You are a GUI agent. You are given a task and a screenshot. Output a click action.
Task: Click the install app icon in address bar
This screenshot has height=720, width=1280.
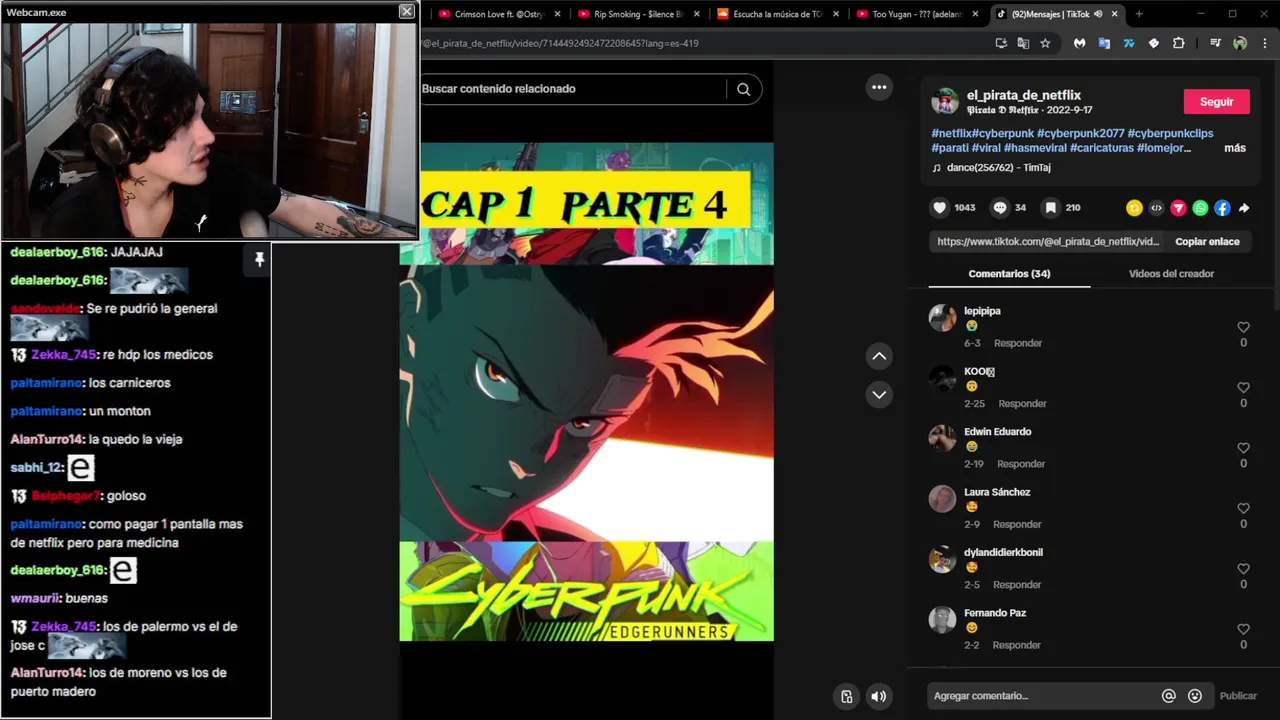click(1001, 43)
